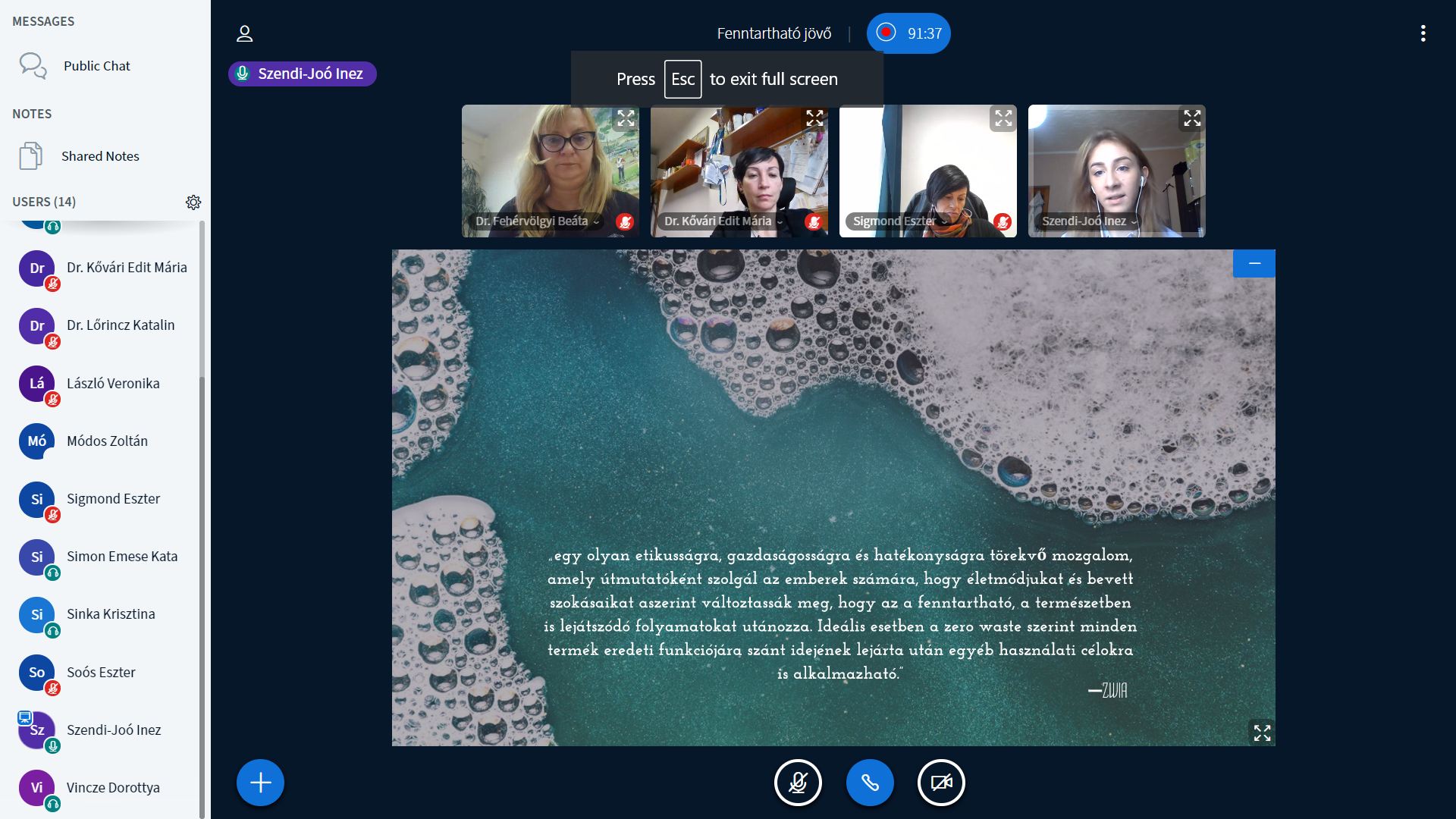Expand Szendi-Joó Inez's webcam to fullscreen
The width and height of the screenshot is (1456, 819).
tap(1192, 118)
